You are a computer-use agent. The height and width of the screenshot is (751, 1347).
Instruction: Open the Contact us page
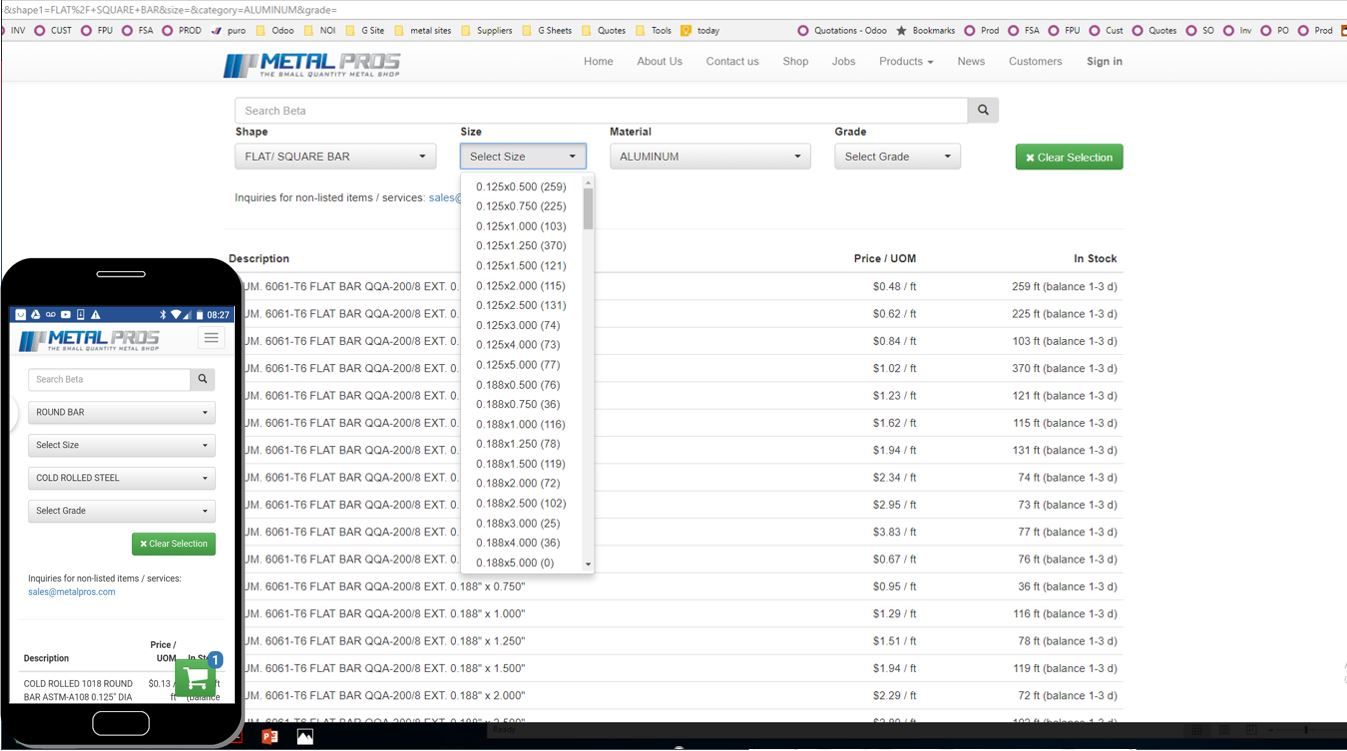tap(732, 61)
